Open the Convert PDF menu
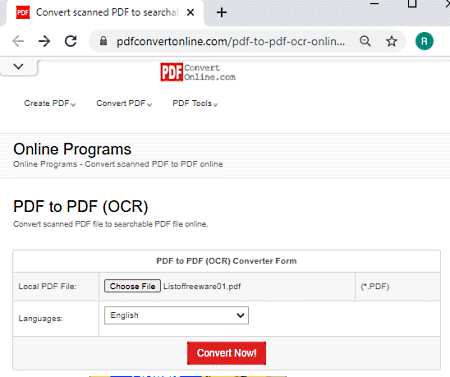 (124, 104)
